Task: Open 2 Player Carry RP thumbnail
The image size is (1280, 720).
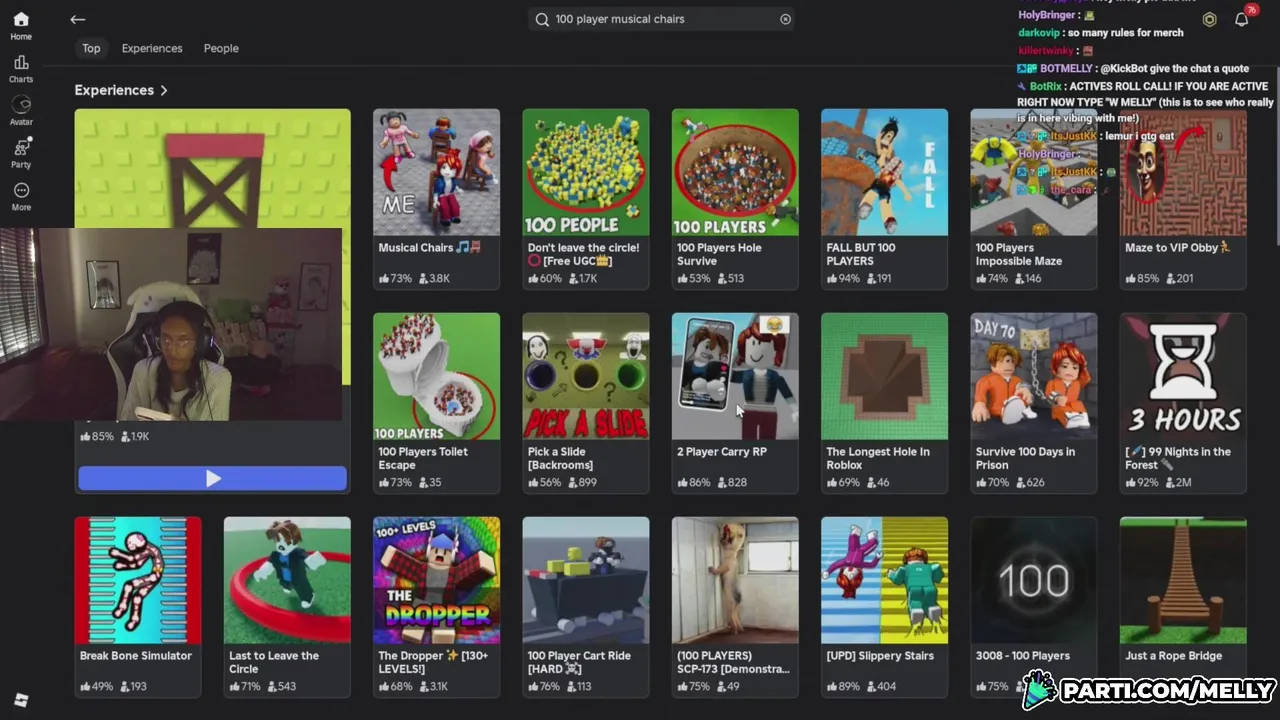Action: [x=735, y=376]
